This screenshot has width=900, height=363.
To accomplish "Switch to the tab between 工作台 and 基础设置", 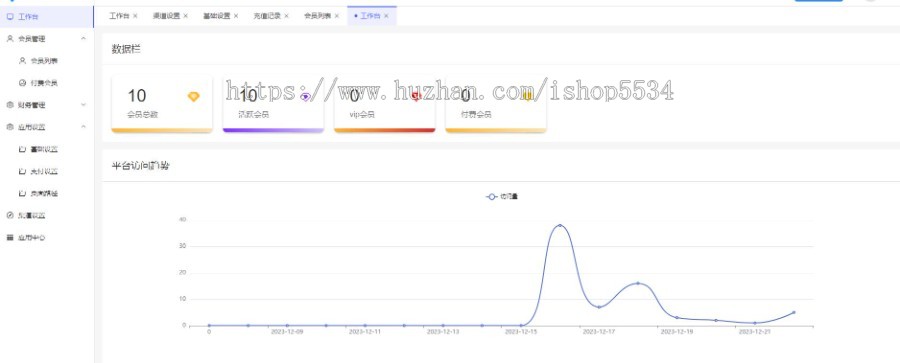I will pyautogui.click(x=166, y=16).
